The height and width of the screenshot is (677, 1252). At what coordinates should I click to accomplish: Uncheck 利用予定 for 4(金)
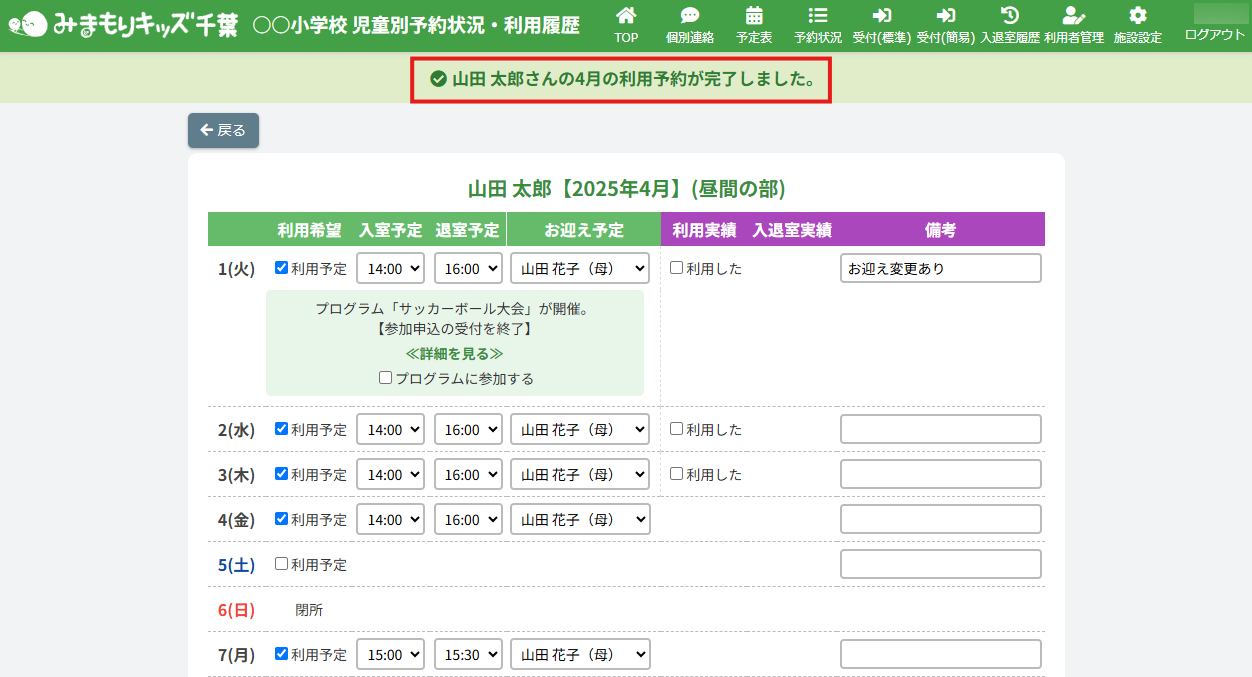tap(281, 519)
